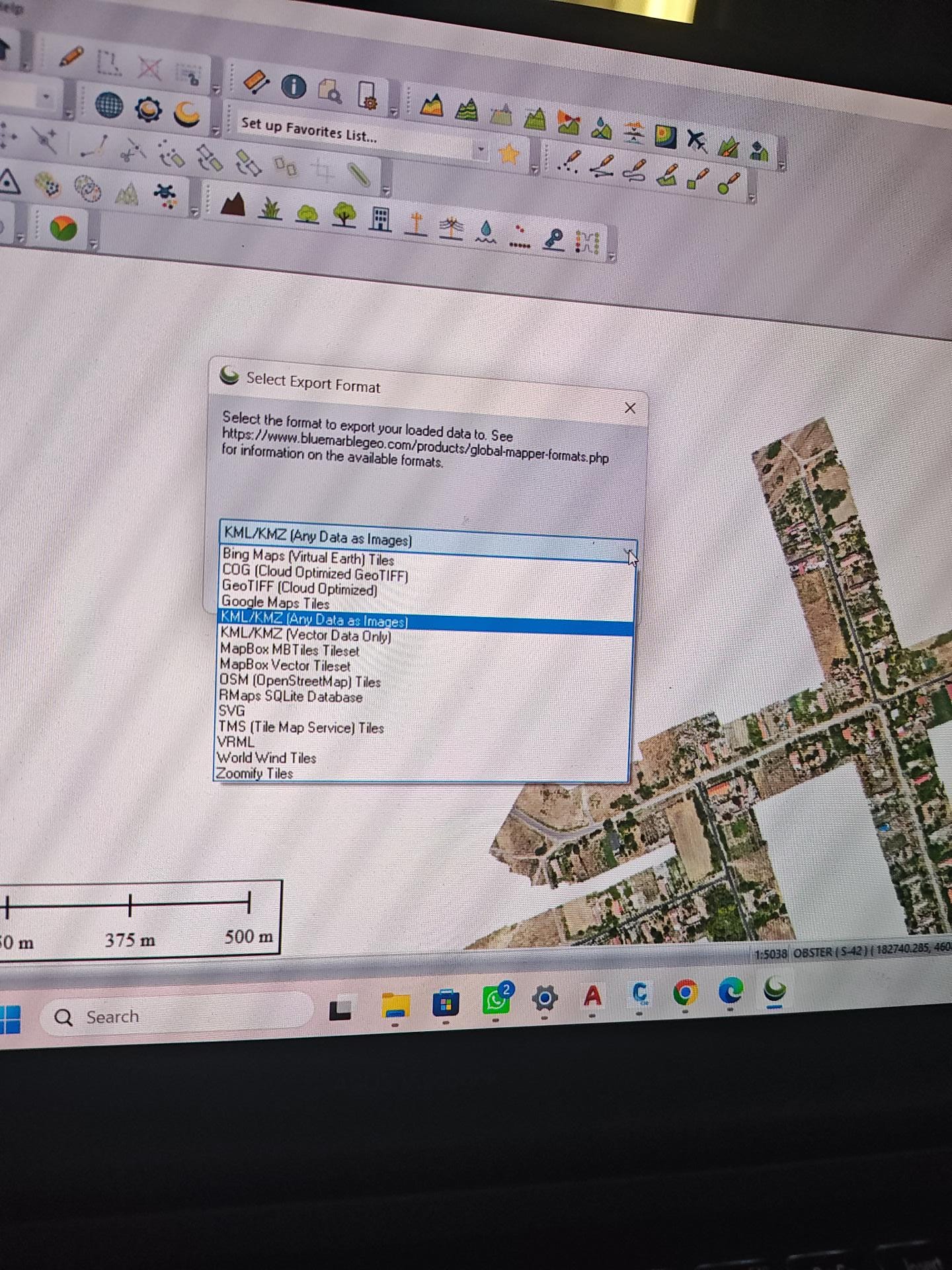Click the water drop over waves icon
This screenshot has width=952, height=1270.
(x=486, y=232)
